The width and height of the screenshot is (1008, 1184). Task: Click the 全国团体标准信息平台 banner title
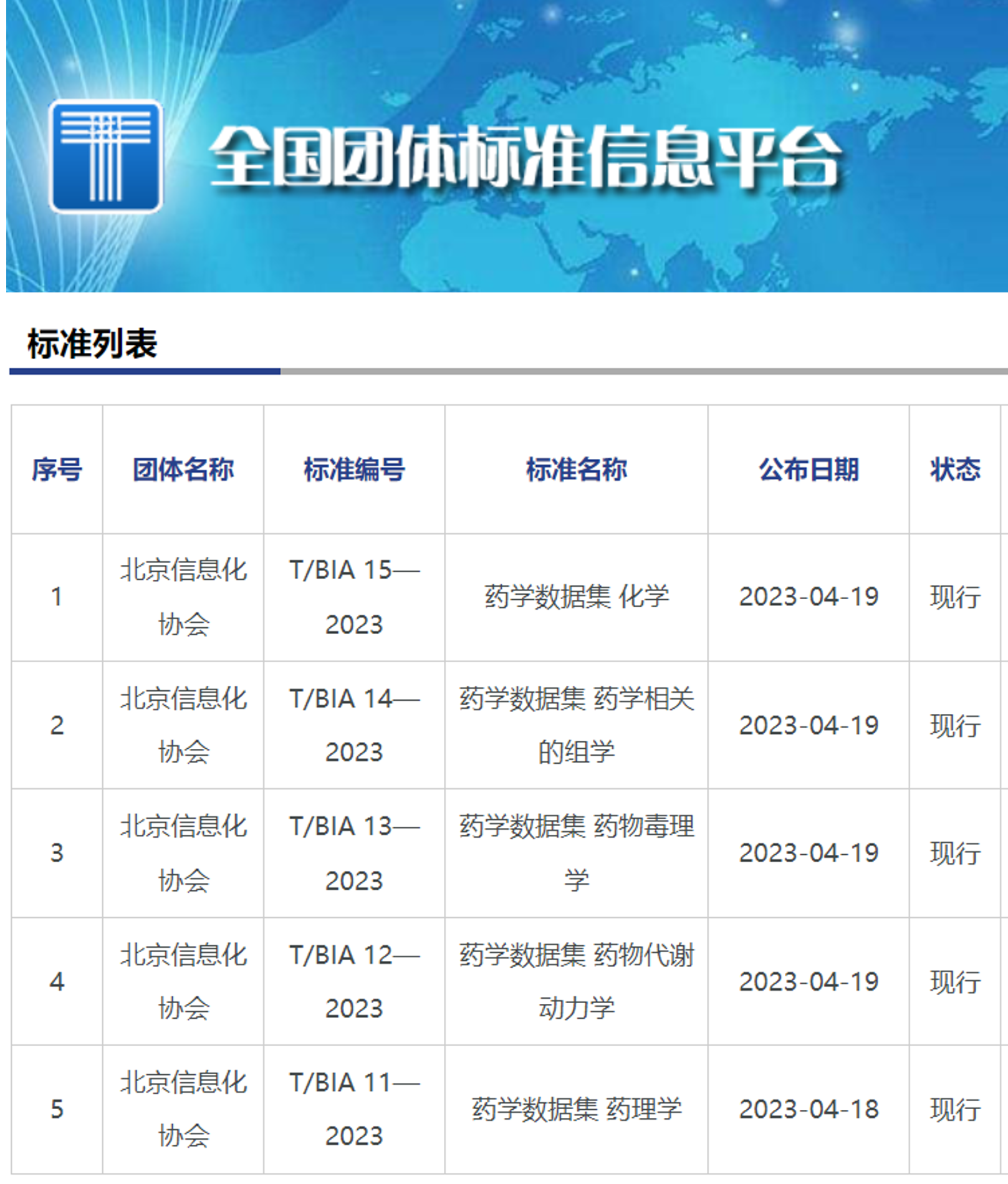(x=526, y=156)
